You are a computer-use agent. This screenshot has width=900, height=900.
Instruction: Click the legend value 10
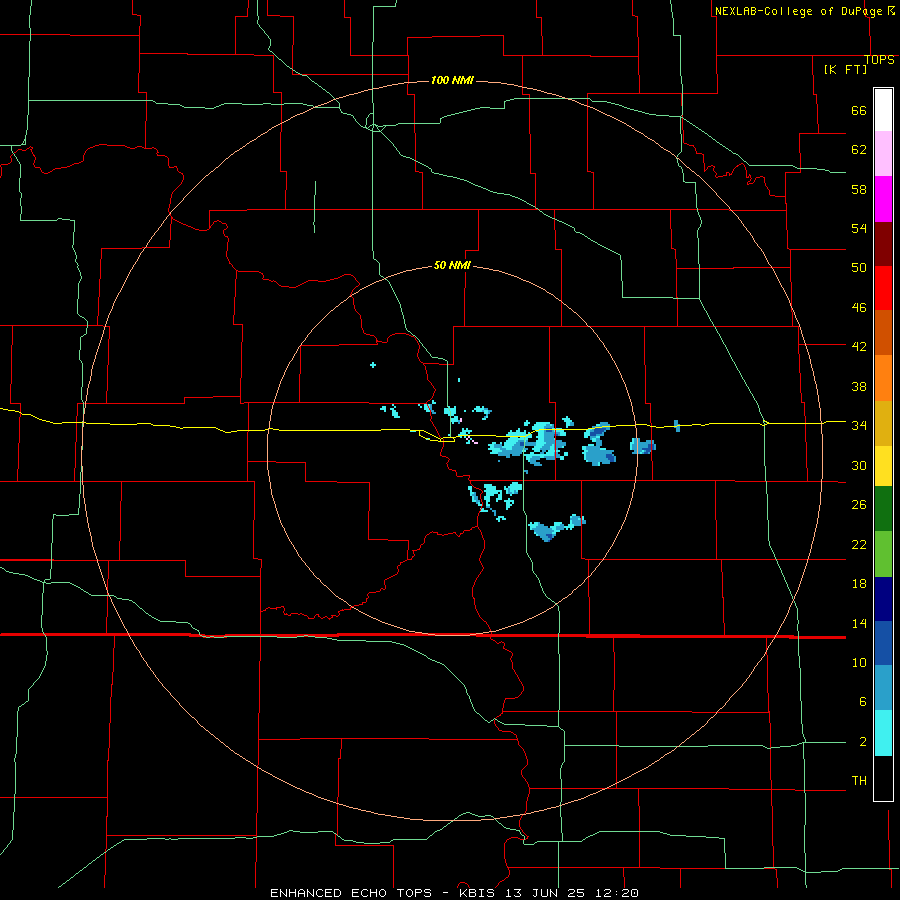859,662
